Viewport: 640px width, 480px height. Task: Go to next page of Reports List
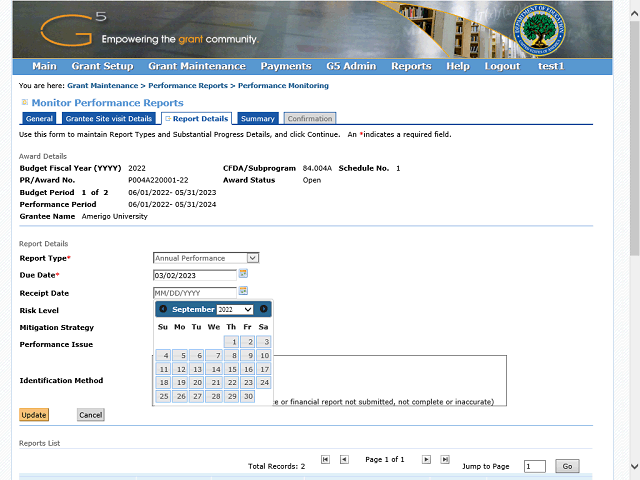click(426, 460)
